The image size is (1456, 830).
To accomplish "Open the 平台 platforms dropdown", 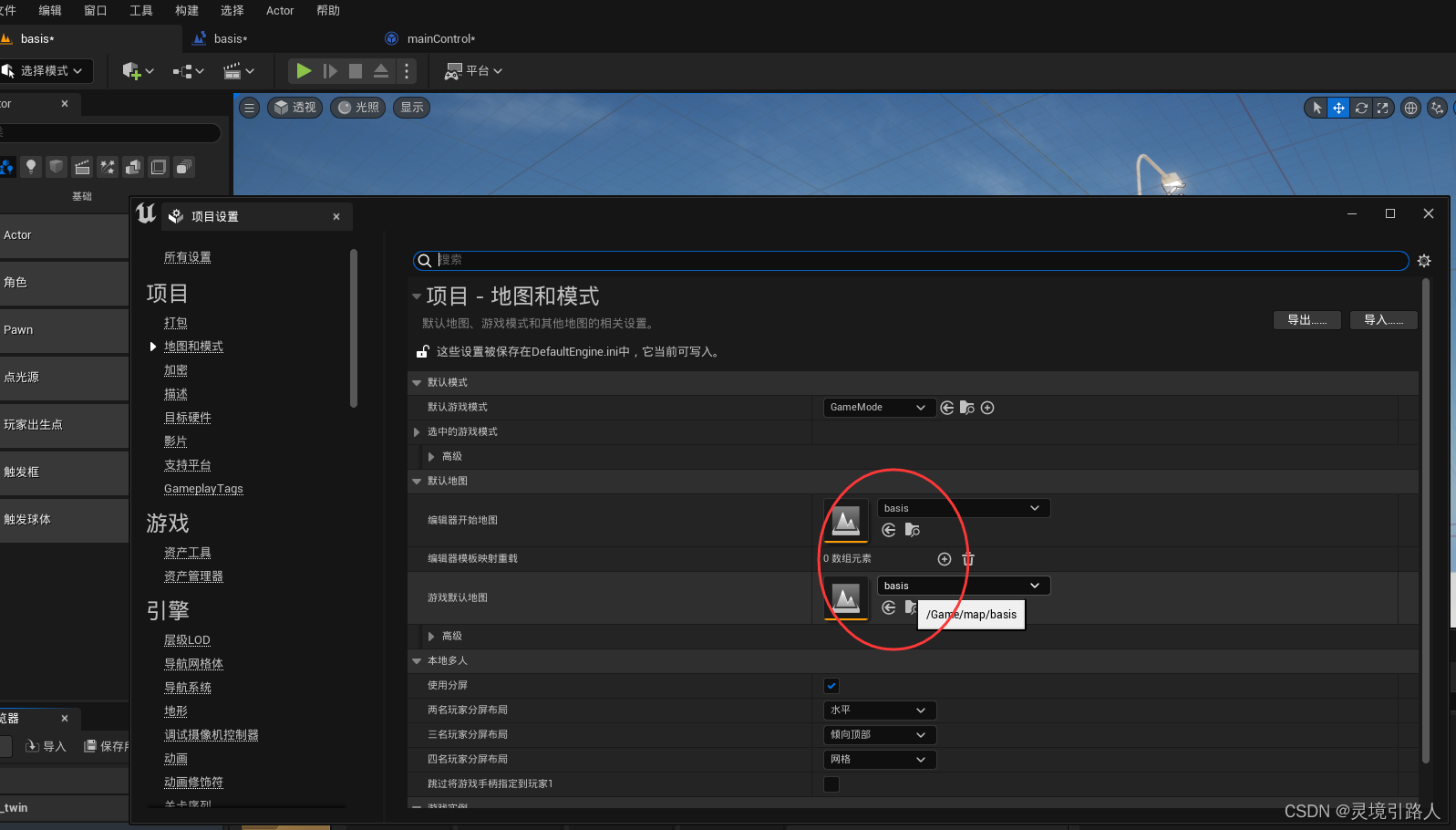I will pos(473,70).
